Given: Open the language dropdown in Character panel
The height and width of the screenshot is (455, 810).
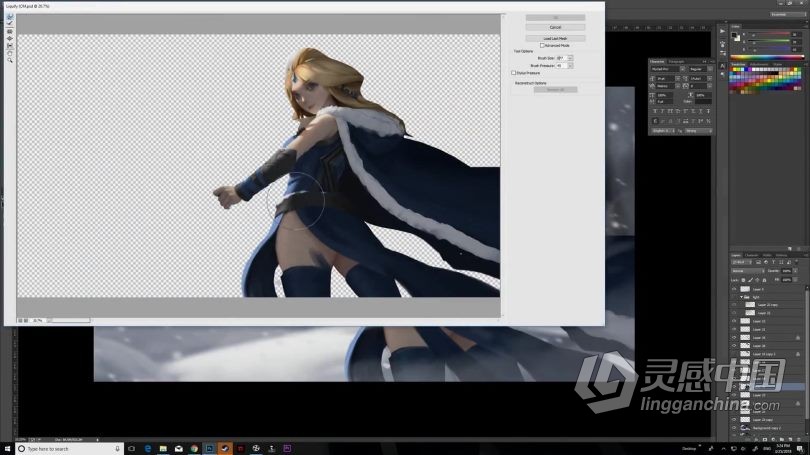Looking at the screenshot, I should [x=663, y=131].
